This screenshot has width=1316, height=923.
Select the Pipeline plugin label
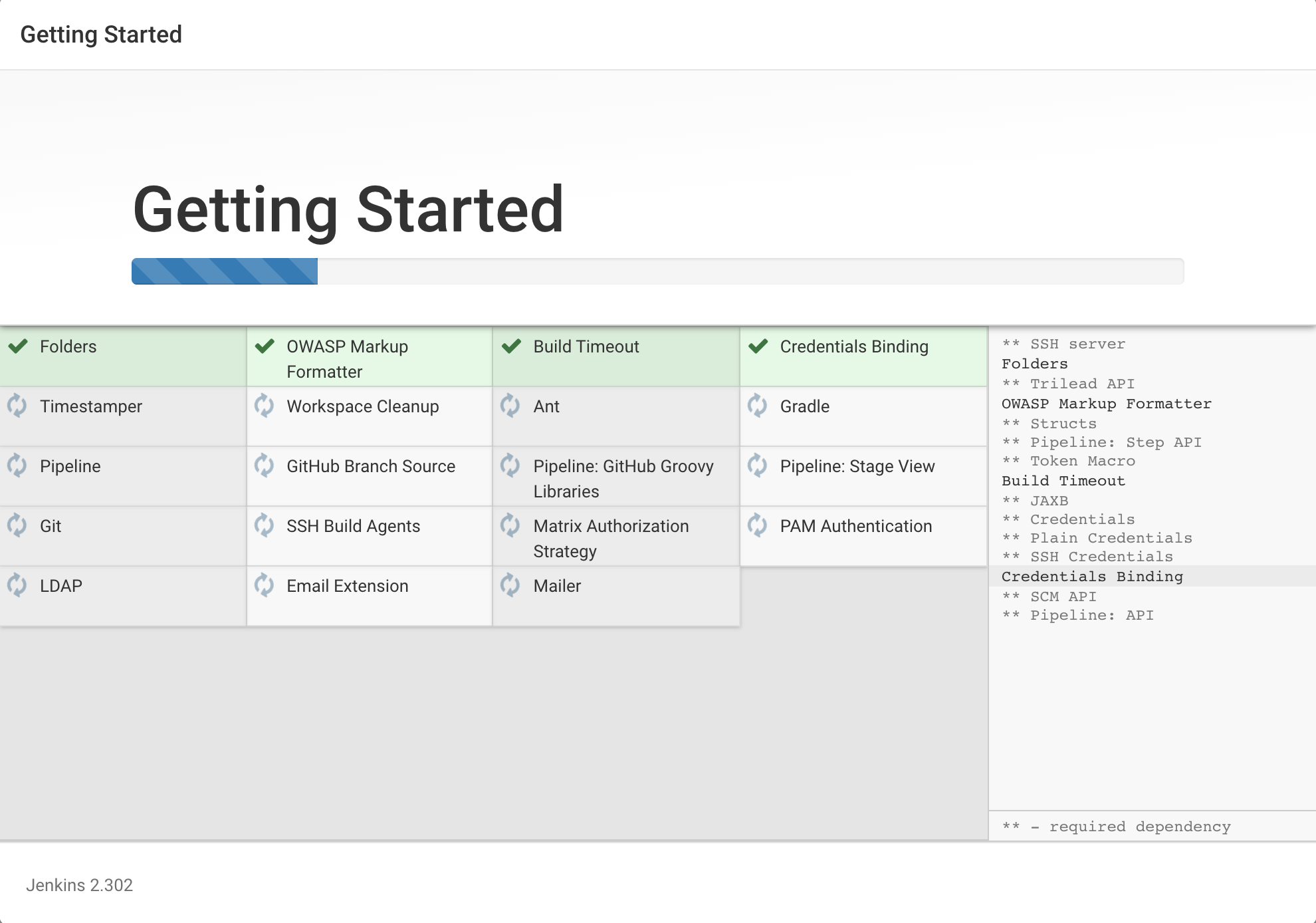(70, 466)
